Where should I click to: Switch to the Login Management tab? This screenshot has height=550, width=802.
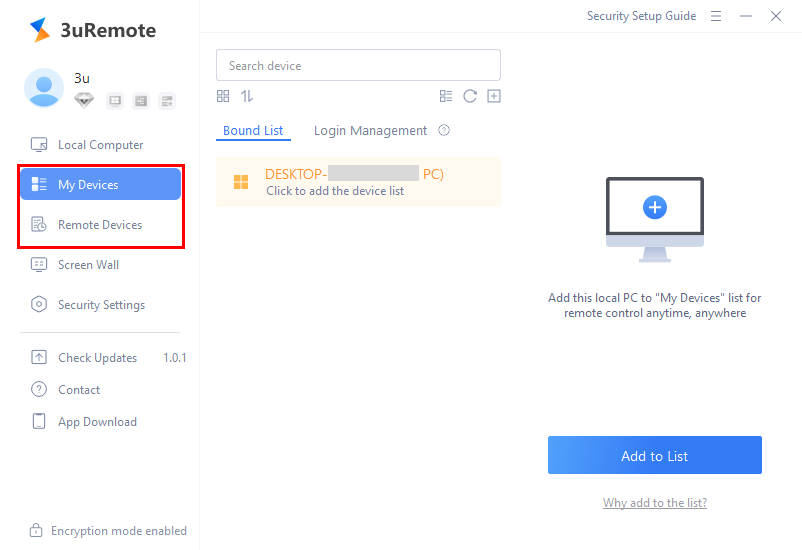370,130
